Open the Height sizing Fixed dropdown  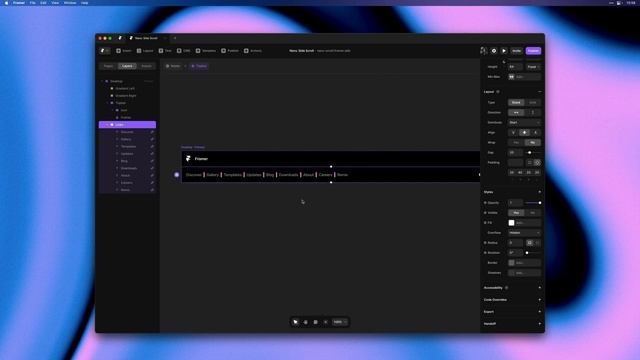(x=533, y=67)
